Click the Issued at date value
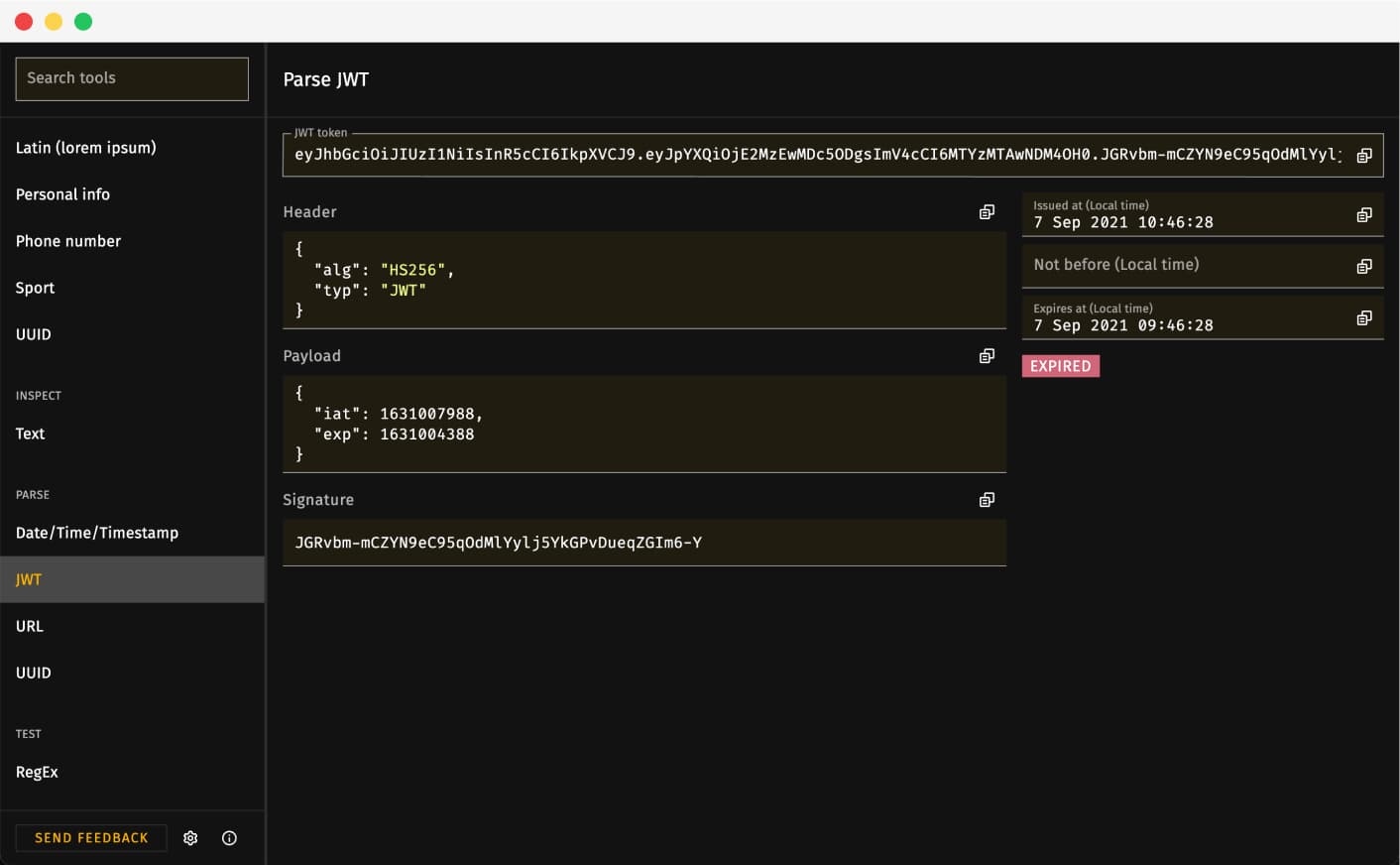 click(x=1123, y=222)
